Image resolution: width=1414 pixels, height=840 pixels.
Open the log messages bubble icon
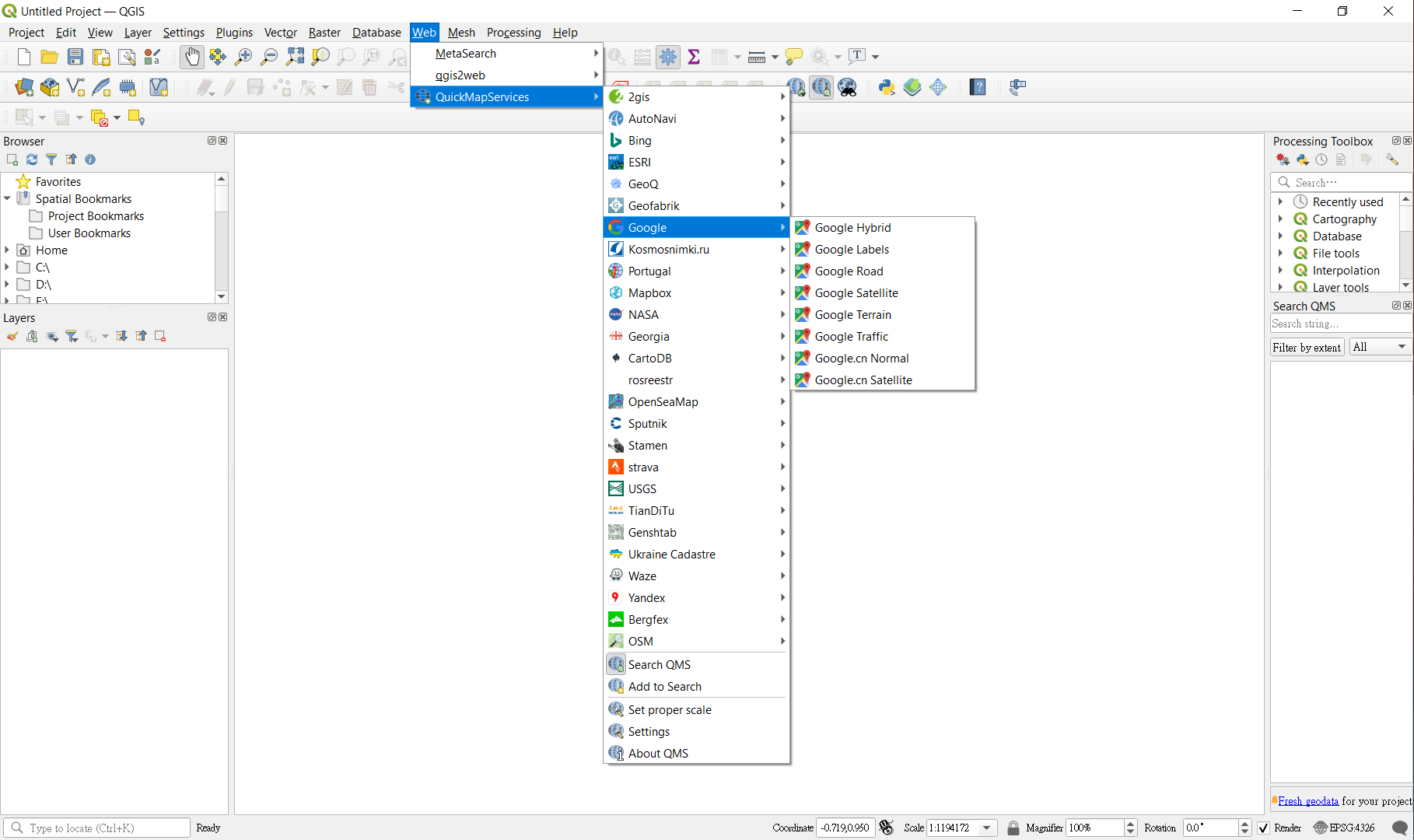tap(1400, 828)
